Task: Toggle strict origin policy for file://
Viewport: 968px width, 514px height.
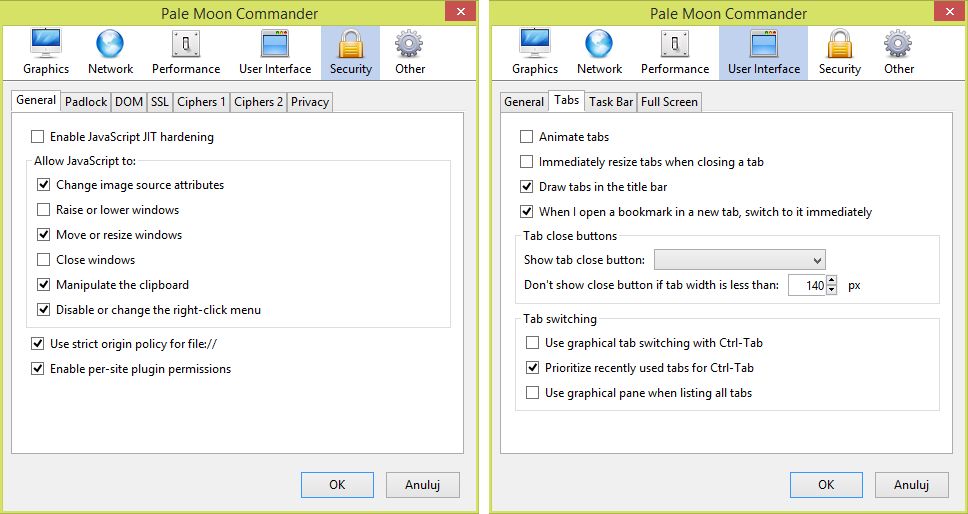Action: (x=38, y=344)
